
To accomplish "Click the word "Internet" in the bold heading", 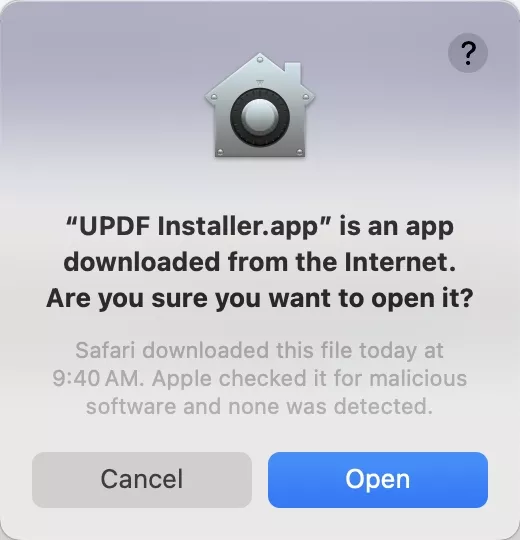I will pyautogui.click(x=400, y=262).
